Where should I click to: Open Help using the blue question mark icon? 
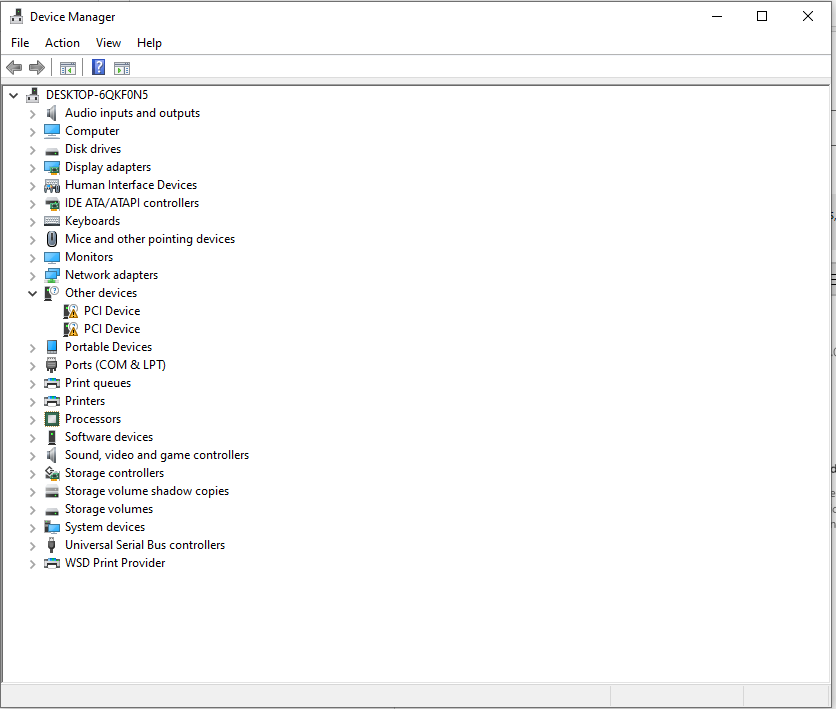tap(97, 67)
